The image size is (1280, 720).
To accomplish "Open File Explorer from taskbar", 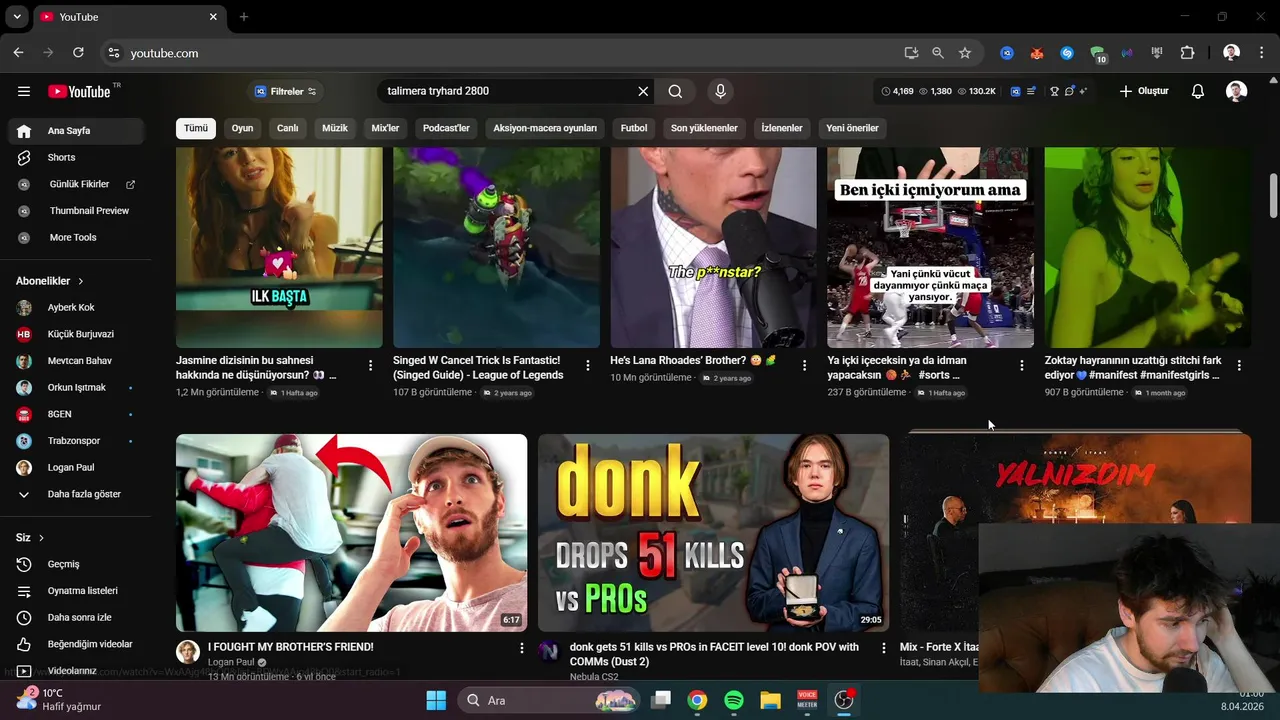I will pos(770,700).
